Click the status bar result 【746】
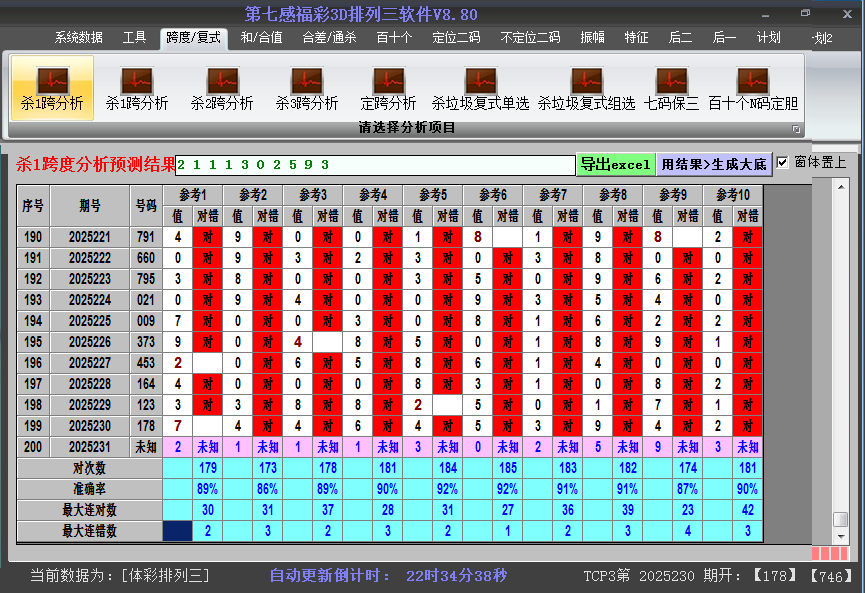This screenshot has height=593, width=865. click(833, 576)
